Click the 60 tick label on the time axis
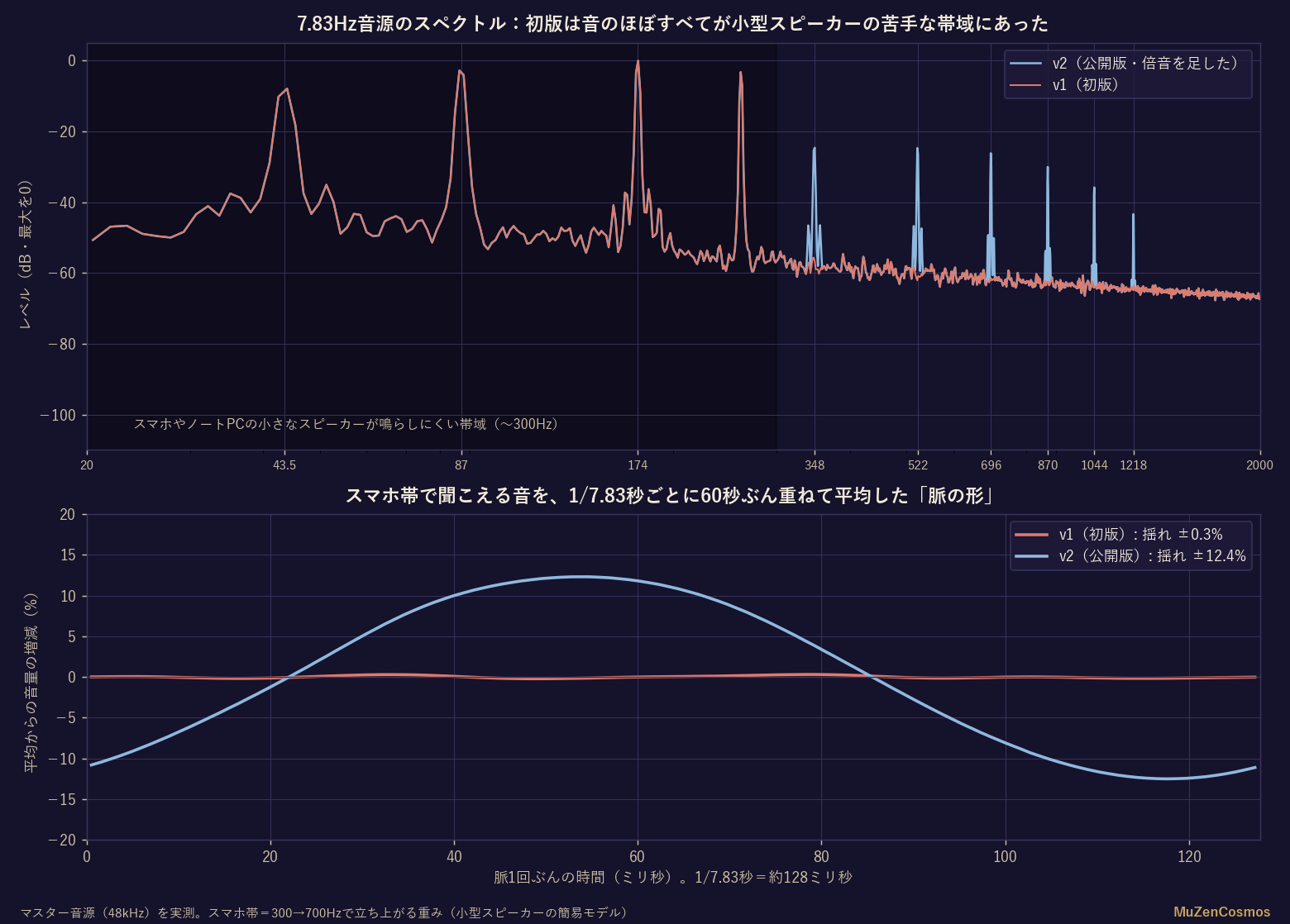The image size is (1290, 924). pyautogui.click(x=638, y=856)
